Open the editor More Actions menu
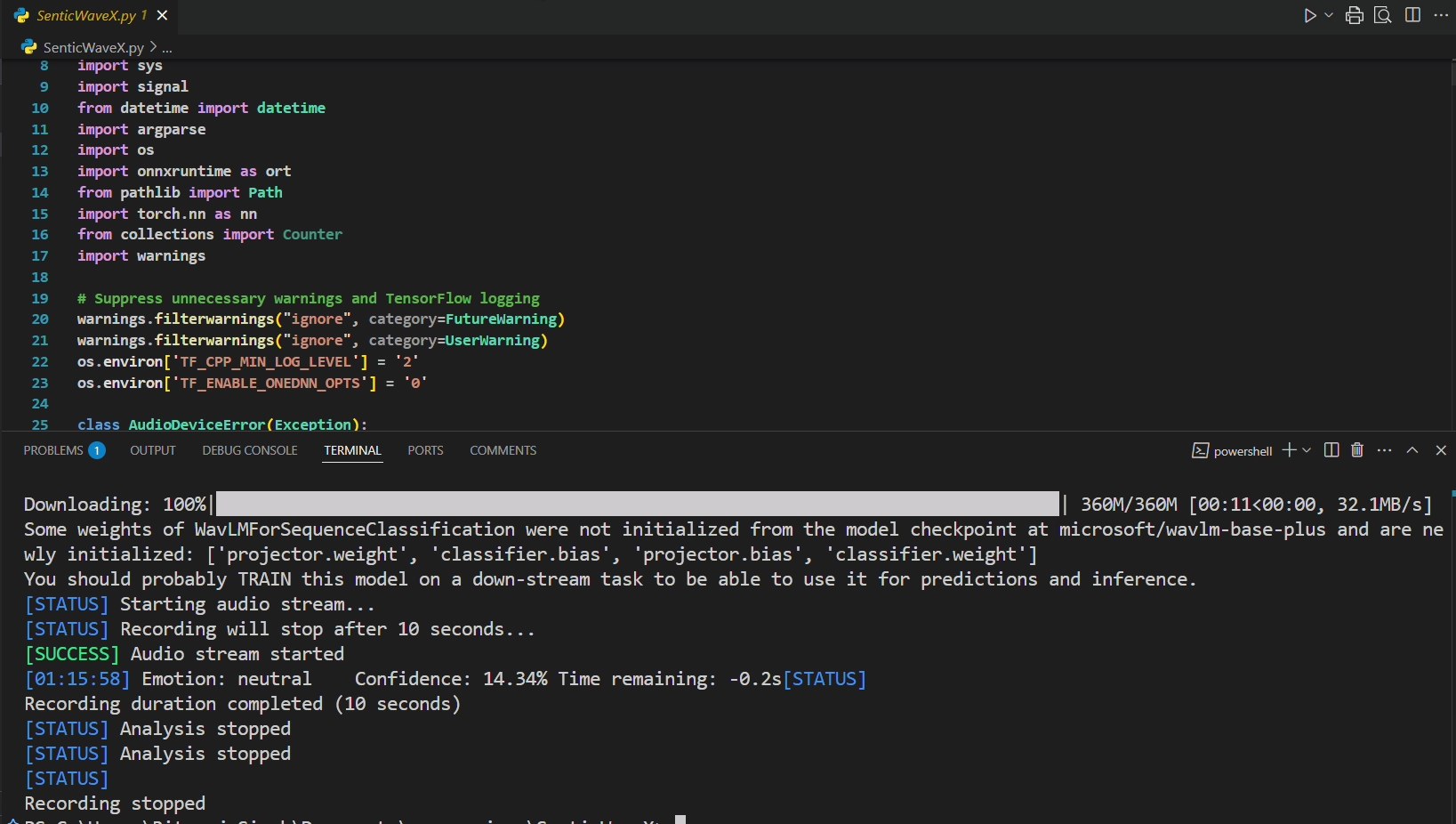Viewport: 1456px width, 824px height. (x=1442, y=15)
